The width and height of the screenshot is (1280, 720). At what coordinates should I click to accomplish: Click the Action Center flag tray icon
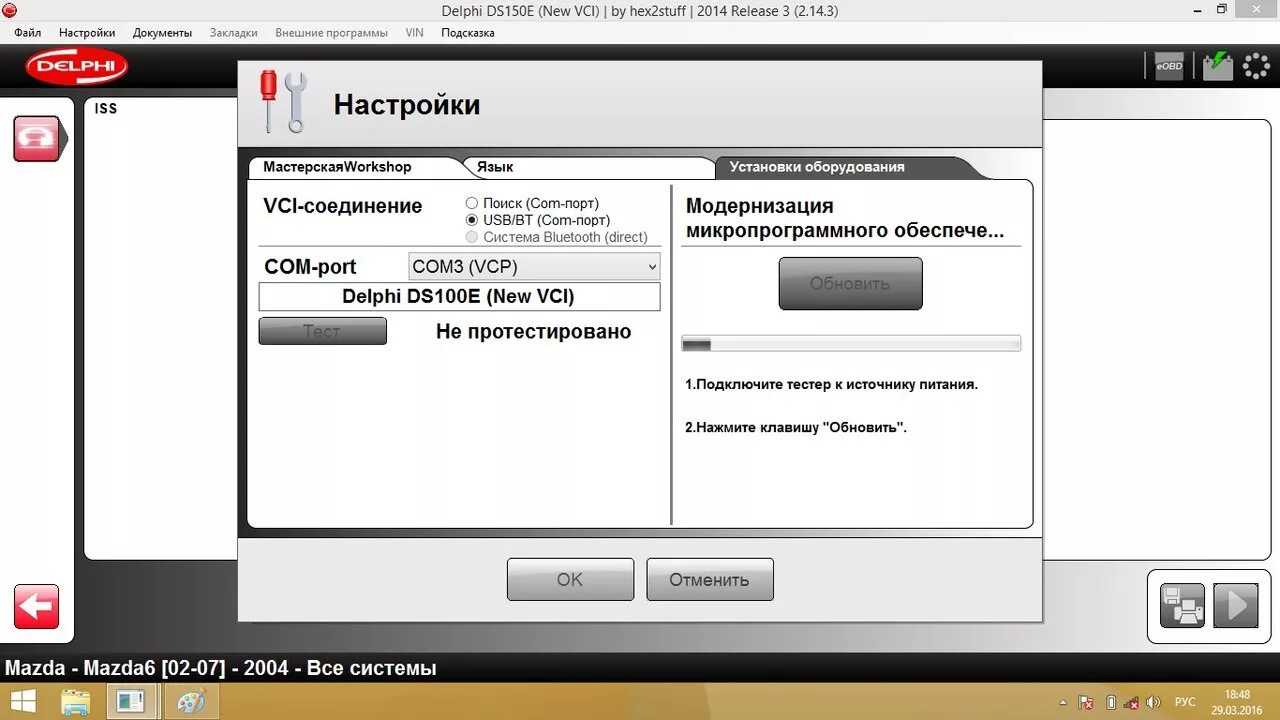(1087, 702)
